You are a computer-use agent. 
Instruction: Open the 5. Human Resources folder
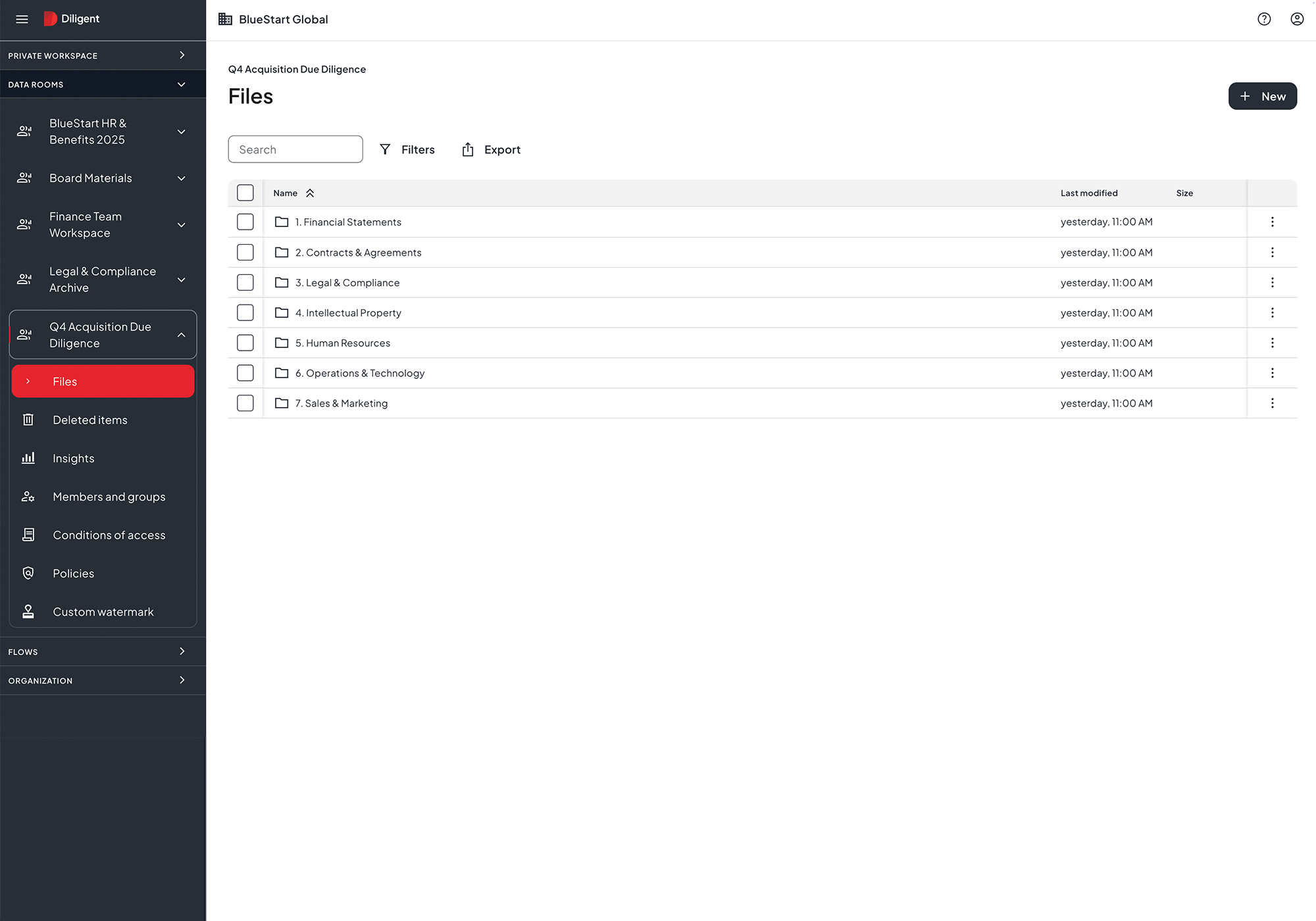[x=342, y=343]
